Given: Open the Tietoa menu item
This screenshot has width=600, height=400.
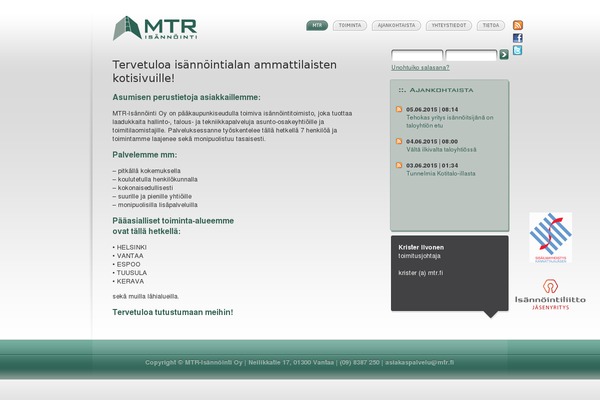Looking at the screenshot, I should coord(491,26).
